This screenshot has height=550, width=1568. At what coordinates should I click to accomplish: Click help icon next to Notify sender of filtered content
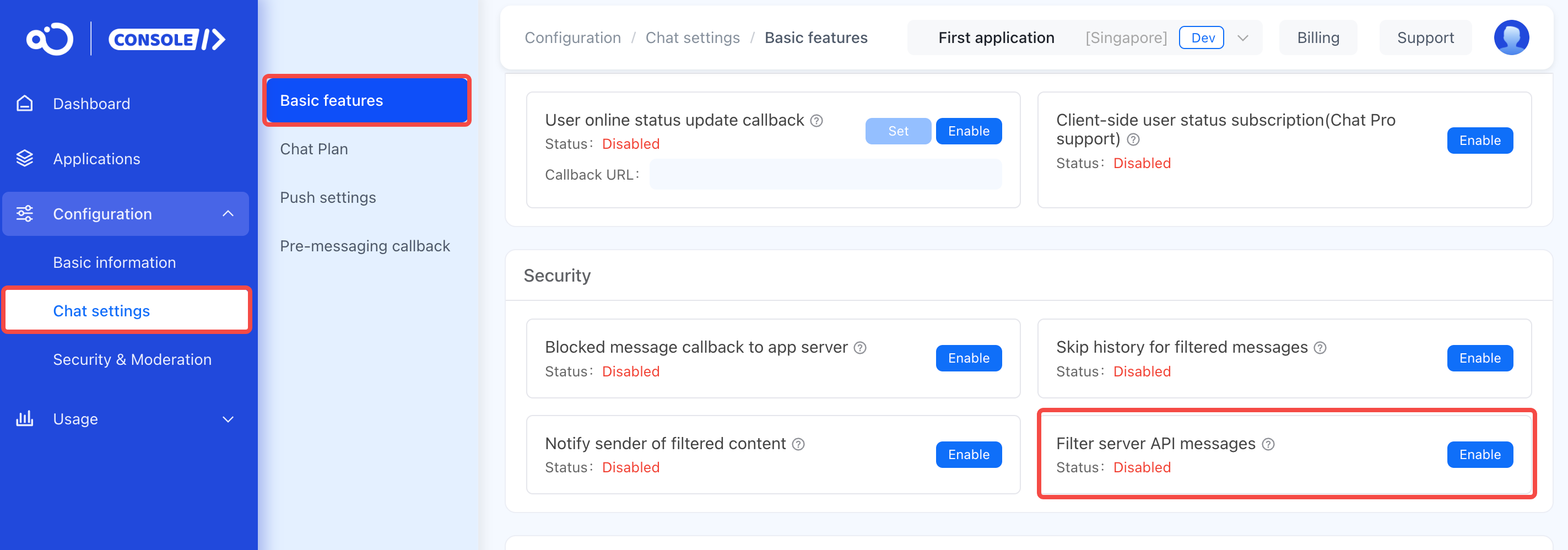pyautogui.click(x=798, y=444)
